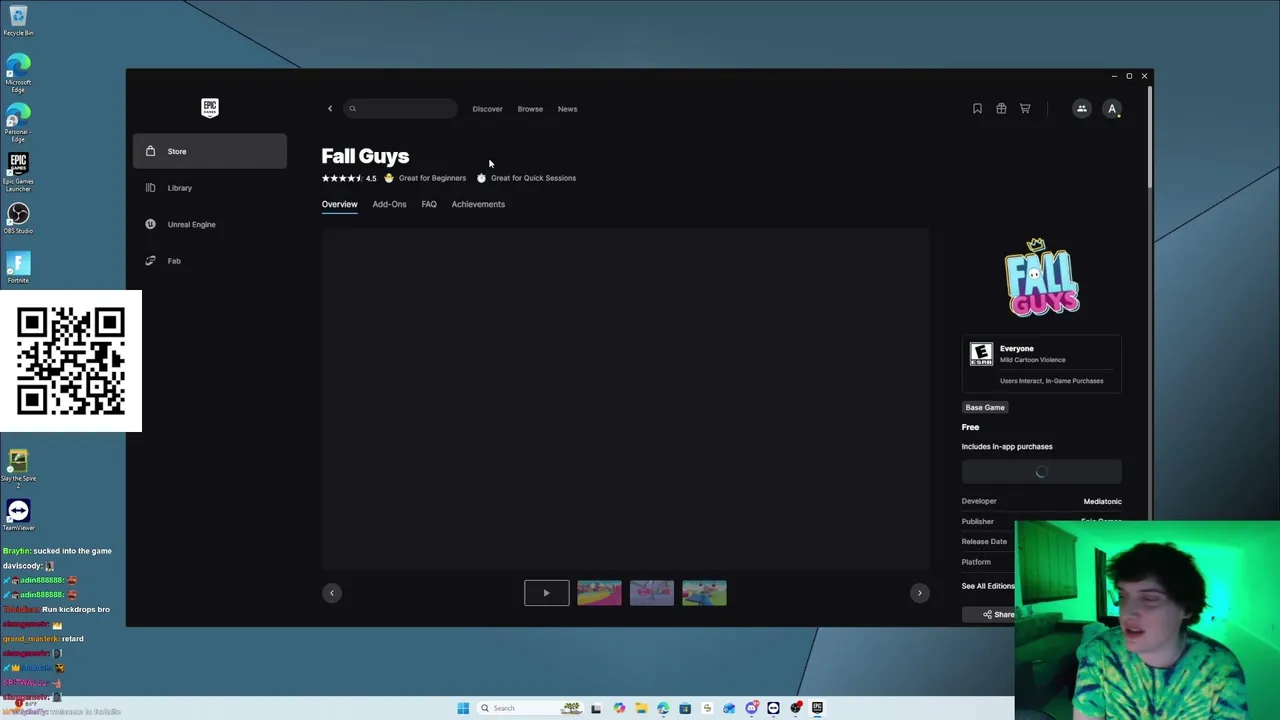Open Microsoft Store from the taskbar
This screenshot has height=720, width=1280.
(x=685, y=708)
